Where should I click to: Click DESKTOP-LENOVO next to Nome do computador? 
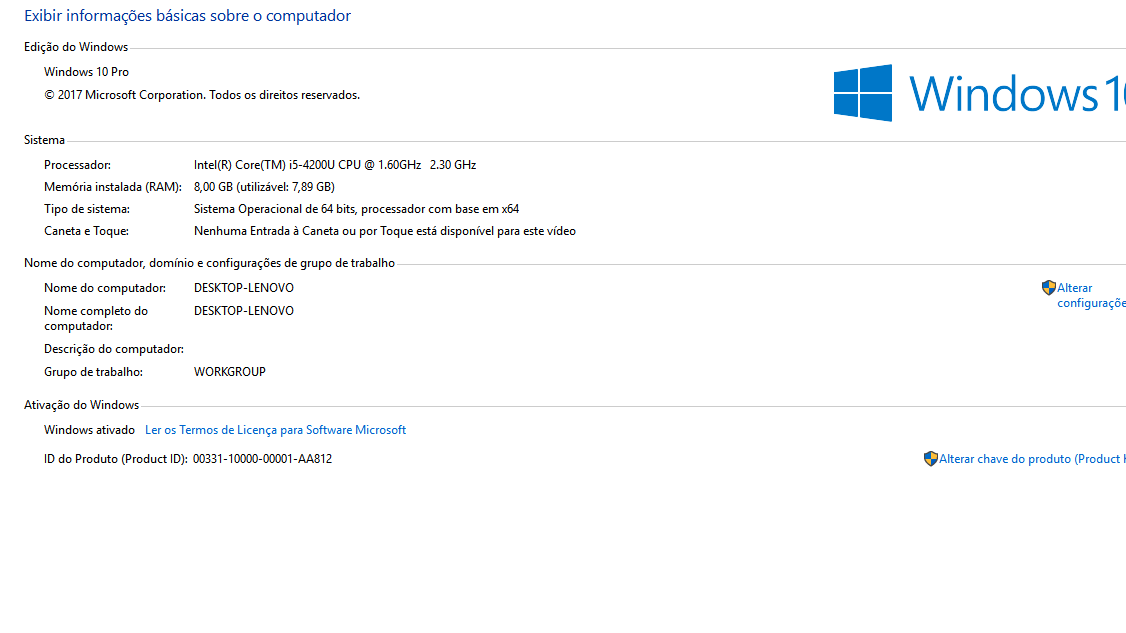[243, 288]
